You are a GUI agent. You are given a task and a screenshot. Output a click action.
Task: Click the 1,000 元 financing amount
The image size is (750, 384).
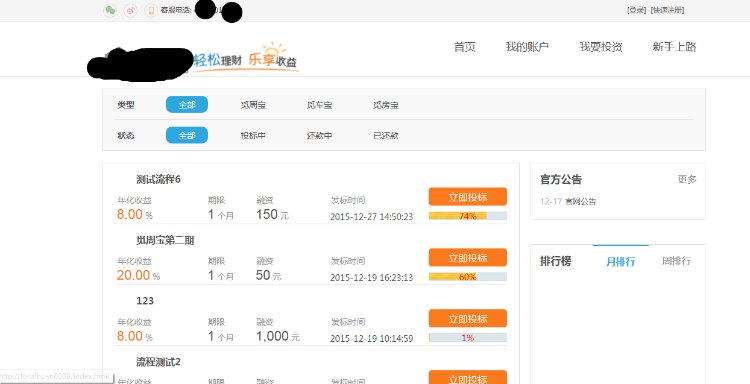click(x=278, y=336)
